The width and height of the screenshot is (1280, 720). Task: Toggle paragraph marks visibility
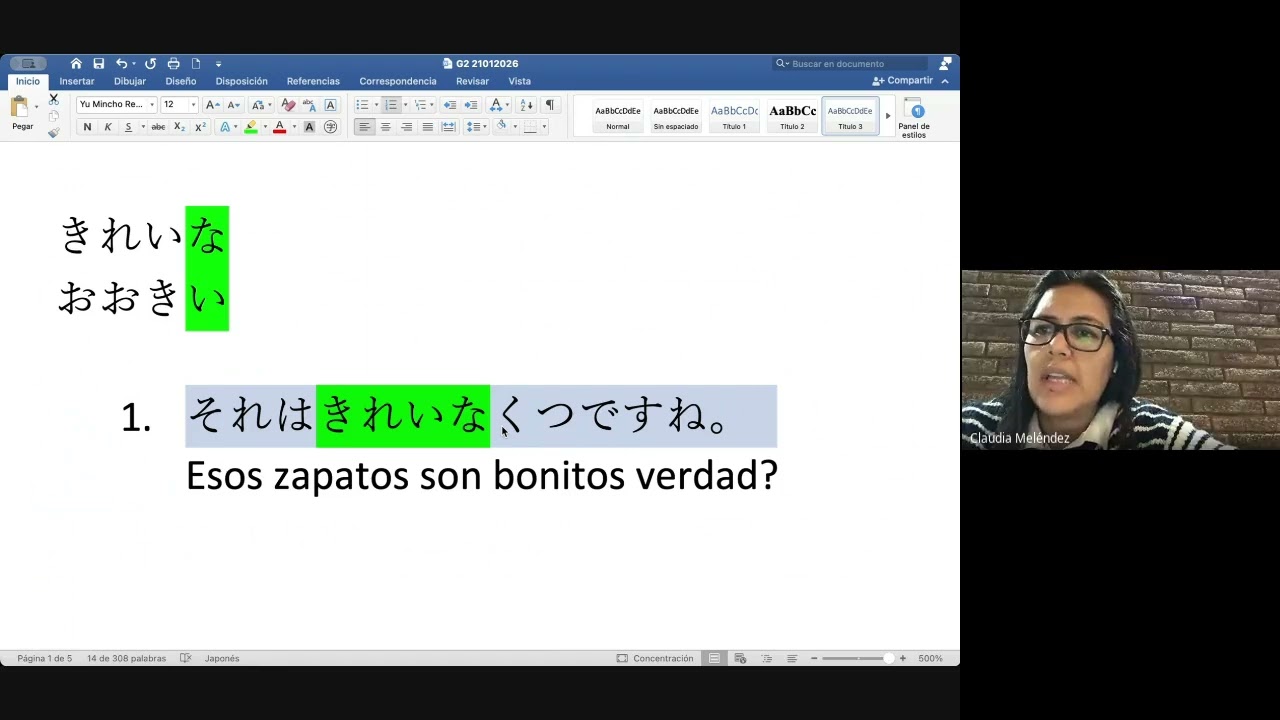549,104
